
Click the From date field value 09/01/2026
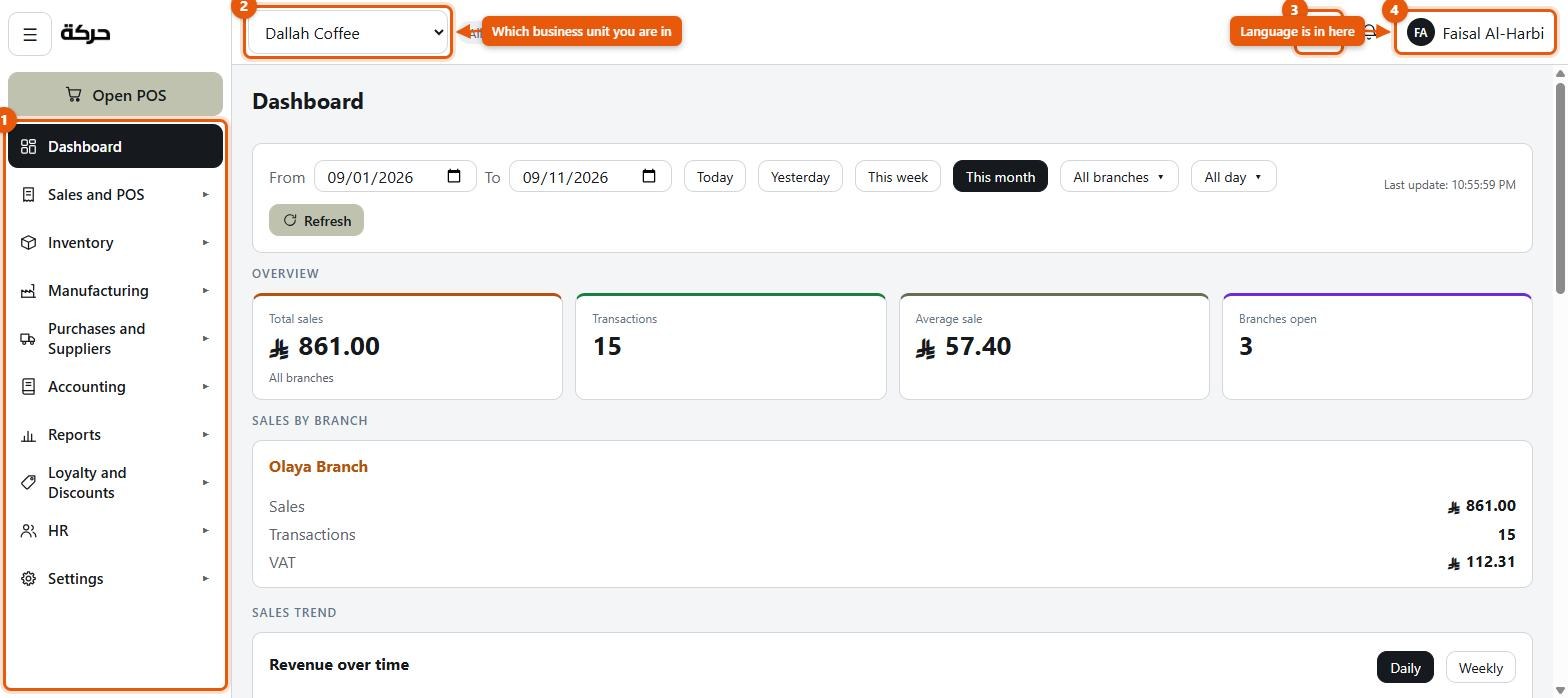(370, 177)
